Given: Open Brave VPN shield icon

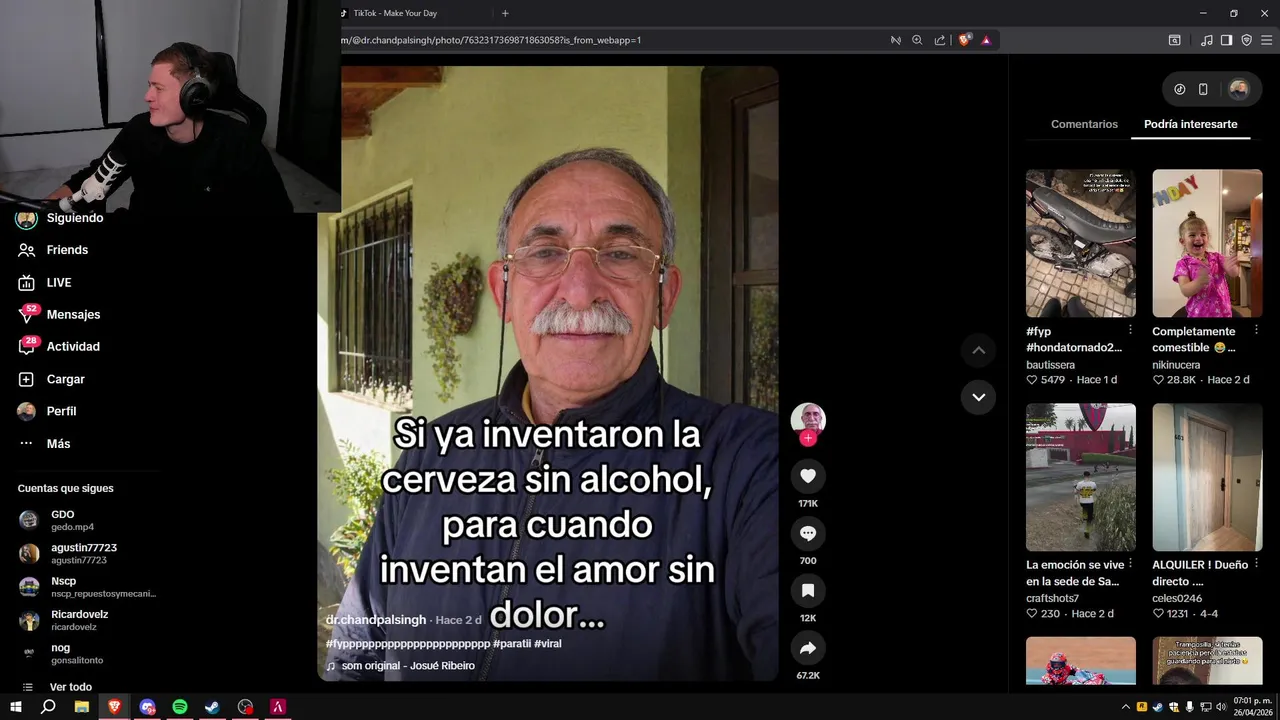Looking at the screenshot, I should (x=1246, y=40).
